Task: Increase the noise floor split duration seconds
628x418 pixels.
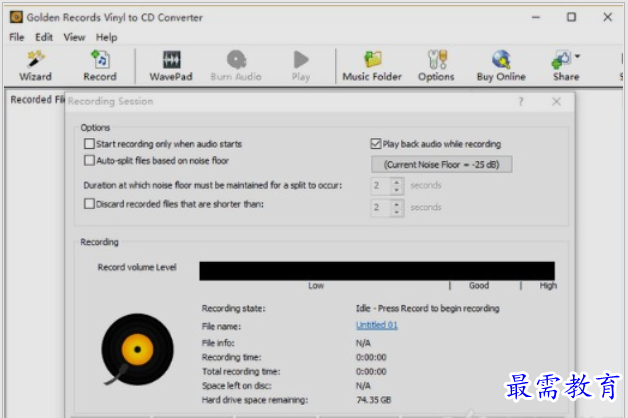Action: 397,181
